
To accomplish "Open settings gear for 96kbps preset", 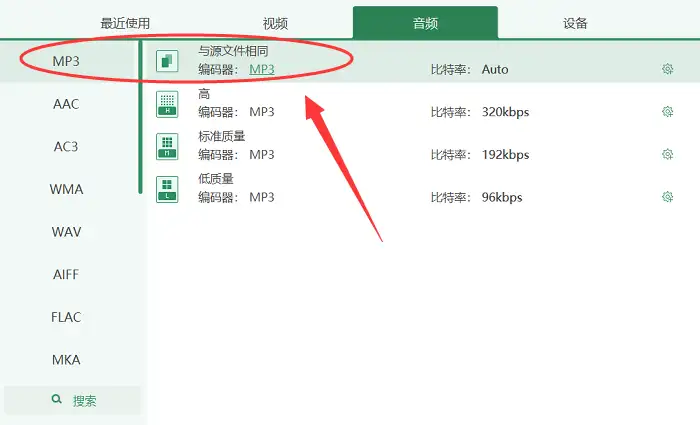I will click(x=667, y=196).
